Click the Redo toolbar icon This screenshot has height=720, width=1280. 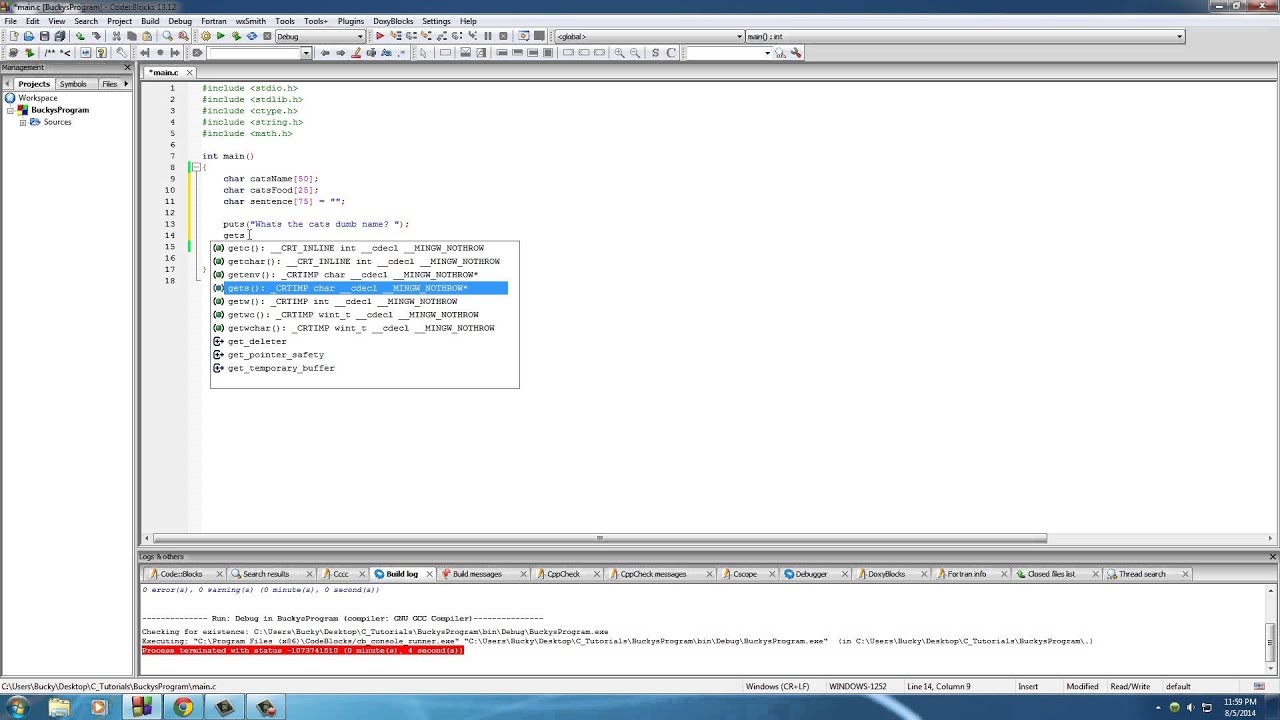(x=96, y=36)
